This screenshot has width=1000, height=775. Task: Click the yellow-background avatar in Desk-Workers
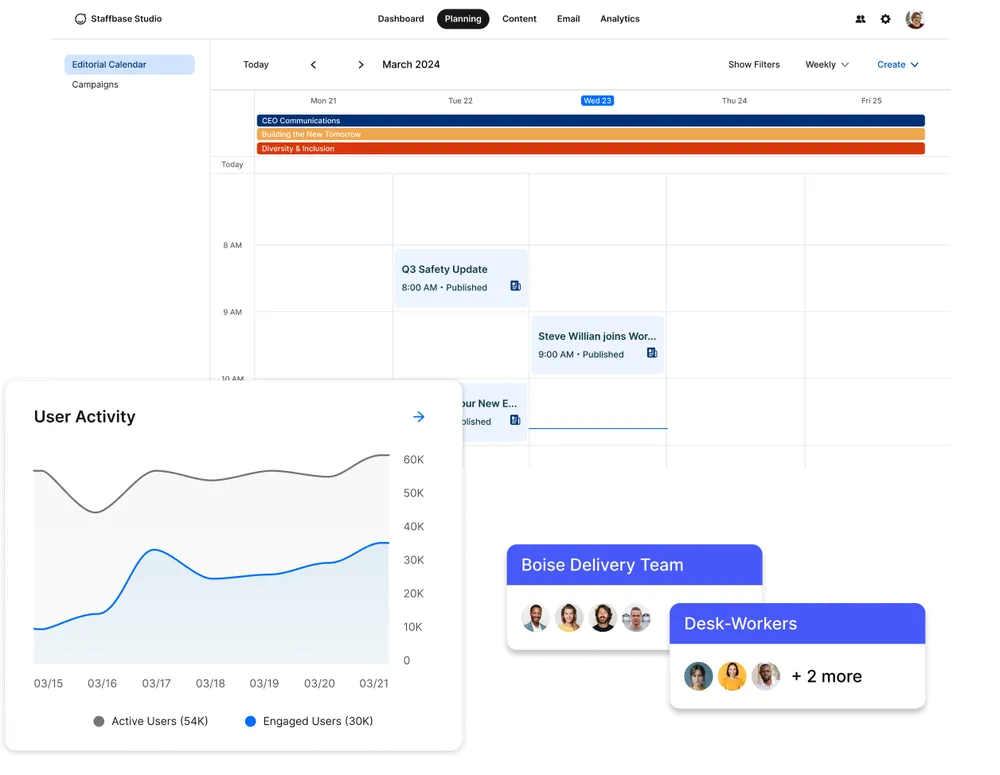pyautogui.click(x=732, y=676)
